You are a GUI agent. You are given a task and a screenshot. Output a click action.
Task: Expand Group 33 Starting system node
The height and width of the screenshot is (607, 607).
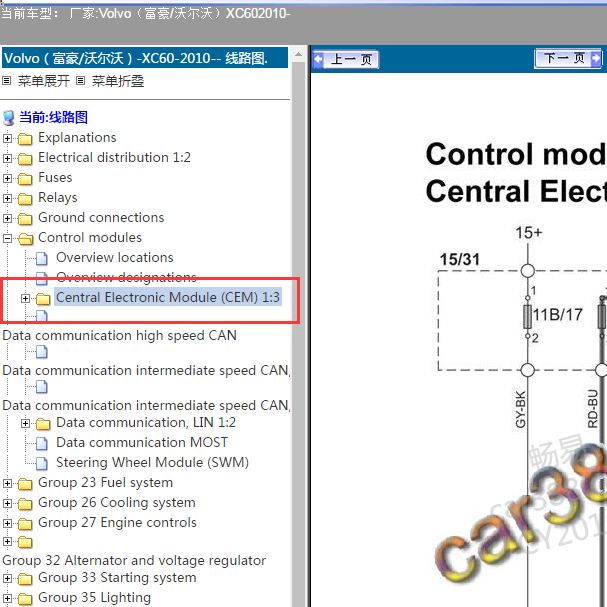pyautogui.click(x=7, y=578)
